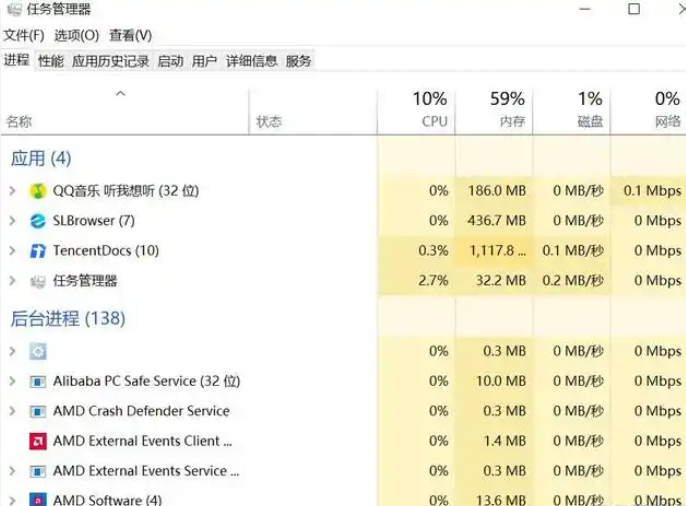Switch to the 启动 tab
The image size is (686, 506).
pos(170,61)
